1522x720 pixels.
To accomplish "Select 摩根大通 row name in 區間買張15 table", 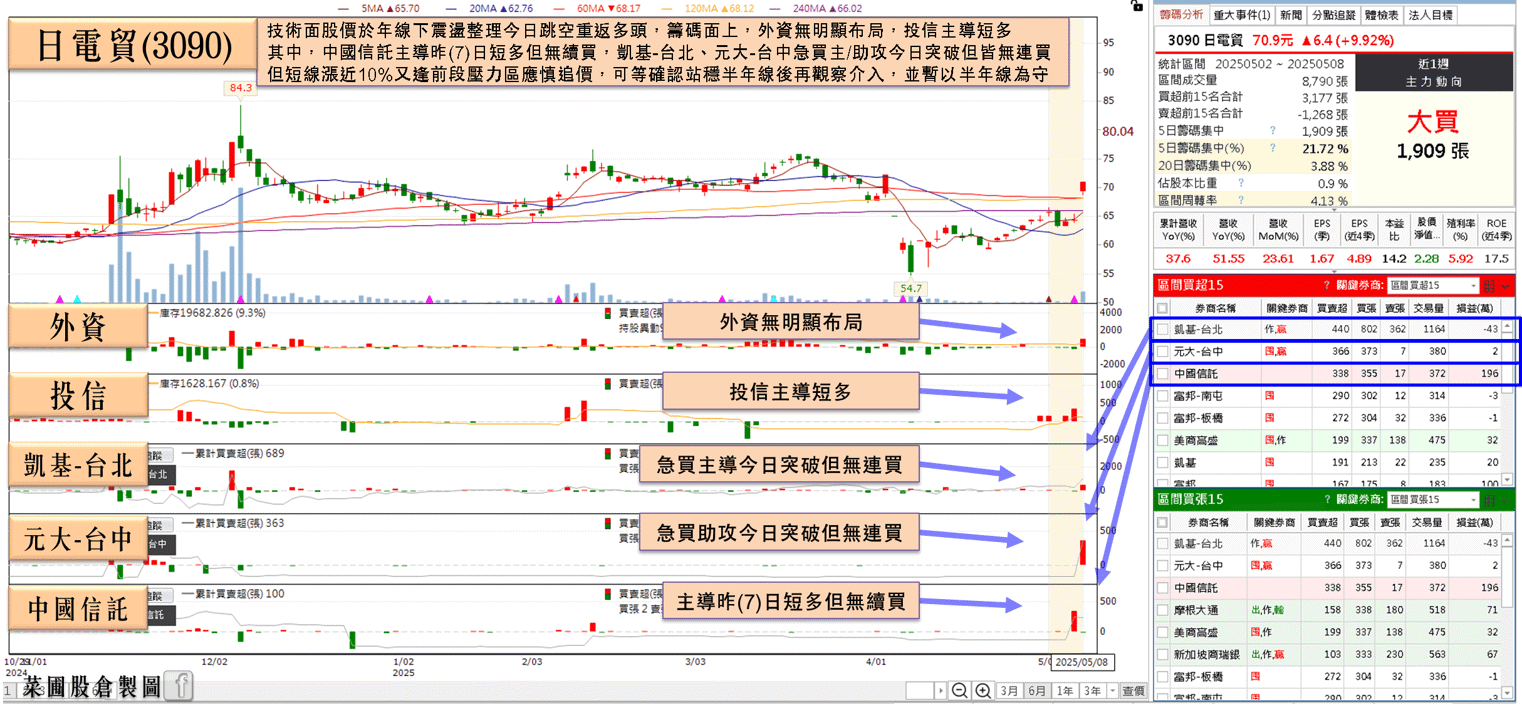I will pyautogui.click(x=1194, y=610).
